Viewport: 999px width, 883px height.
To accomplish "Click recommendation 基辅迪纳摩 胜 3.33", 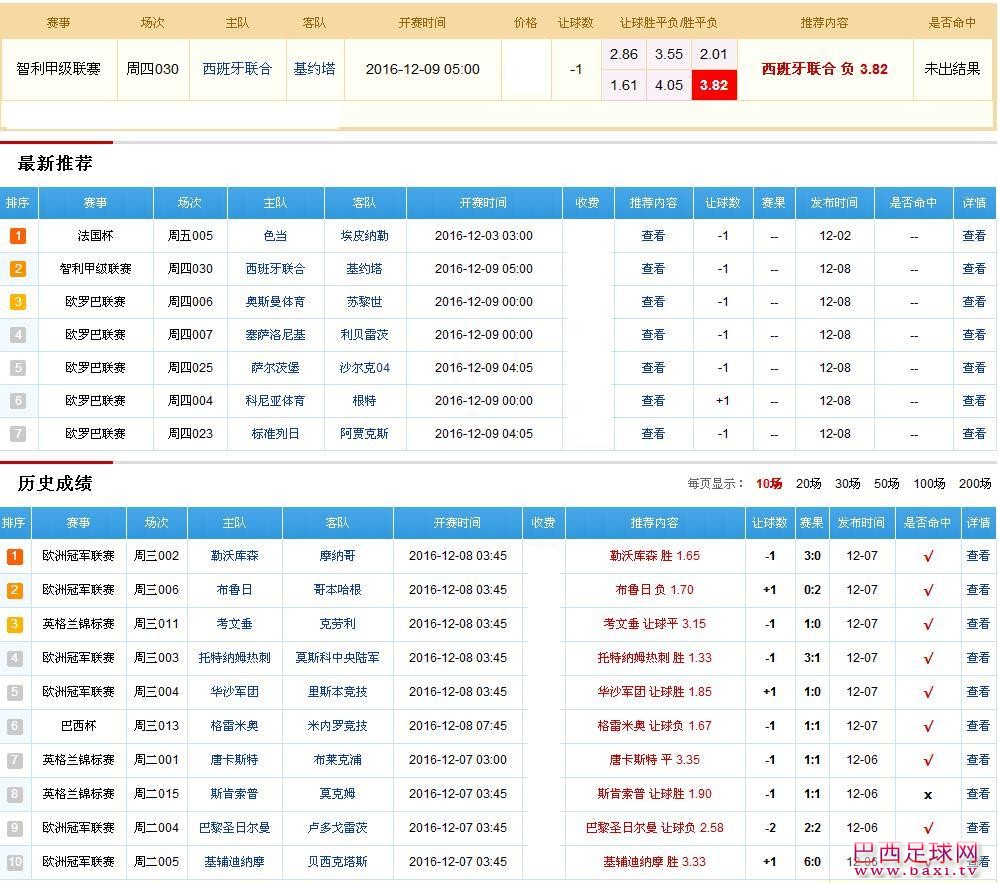I will coord(657,861).
